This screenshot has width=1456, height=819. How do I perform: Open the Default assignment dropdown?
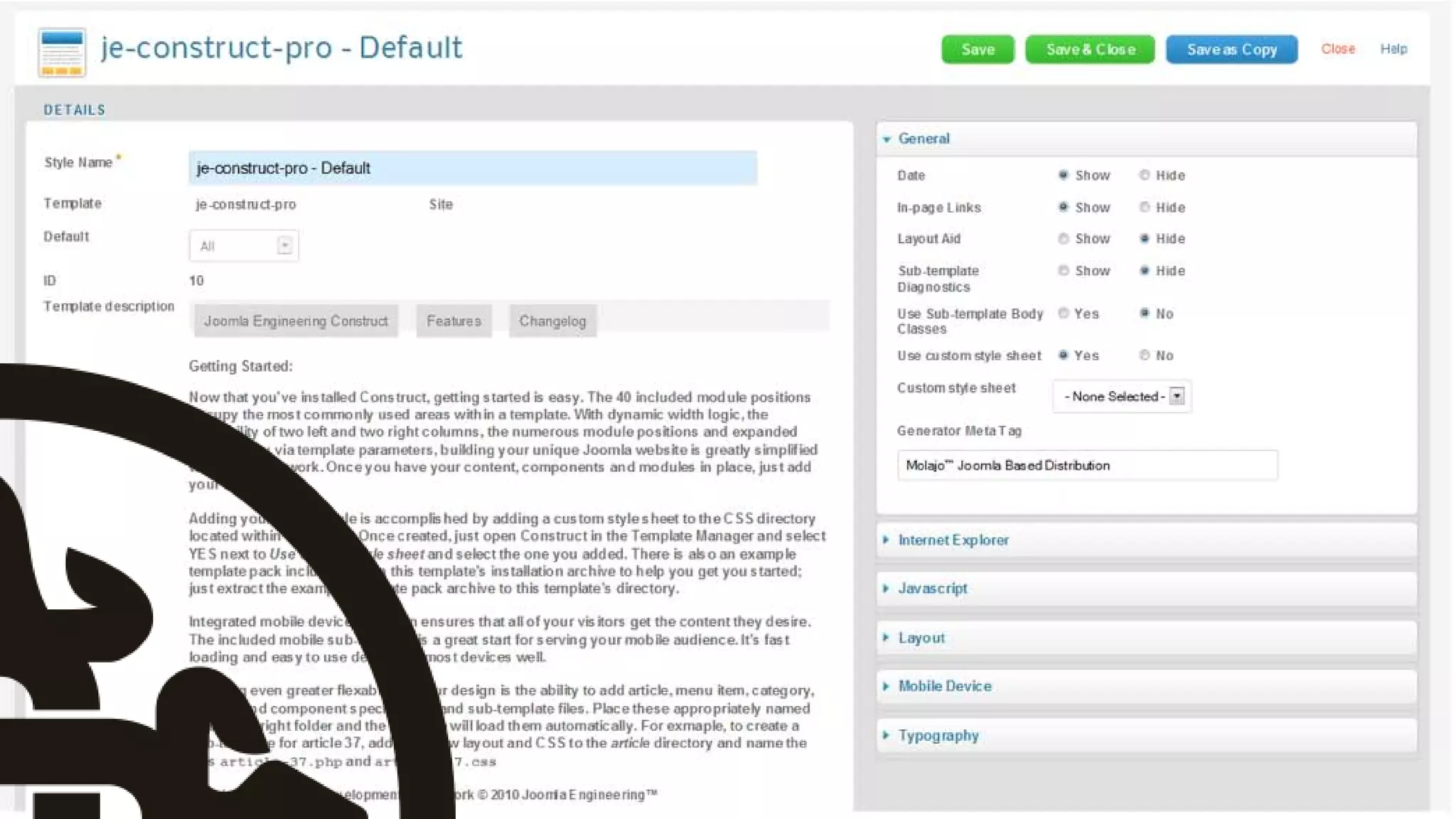click(244, 246)
